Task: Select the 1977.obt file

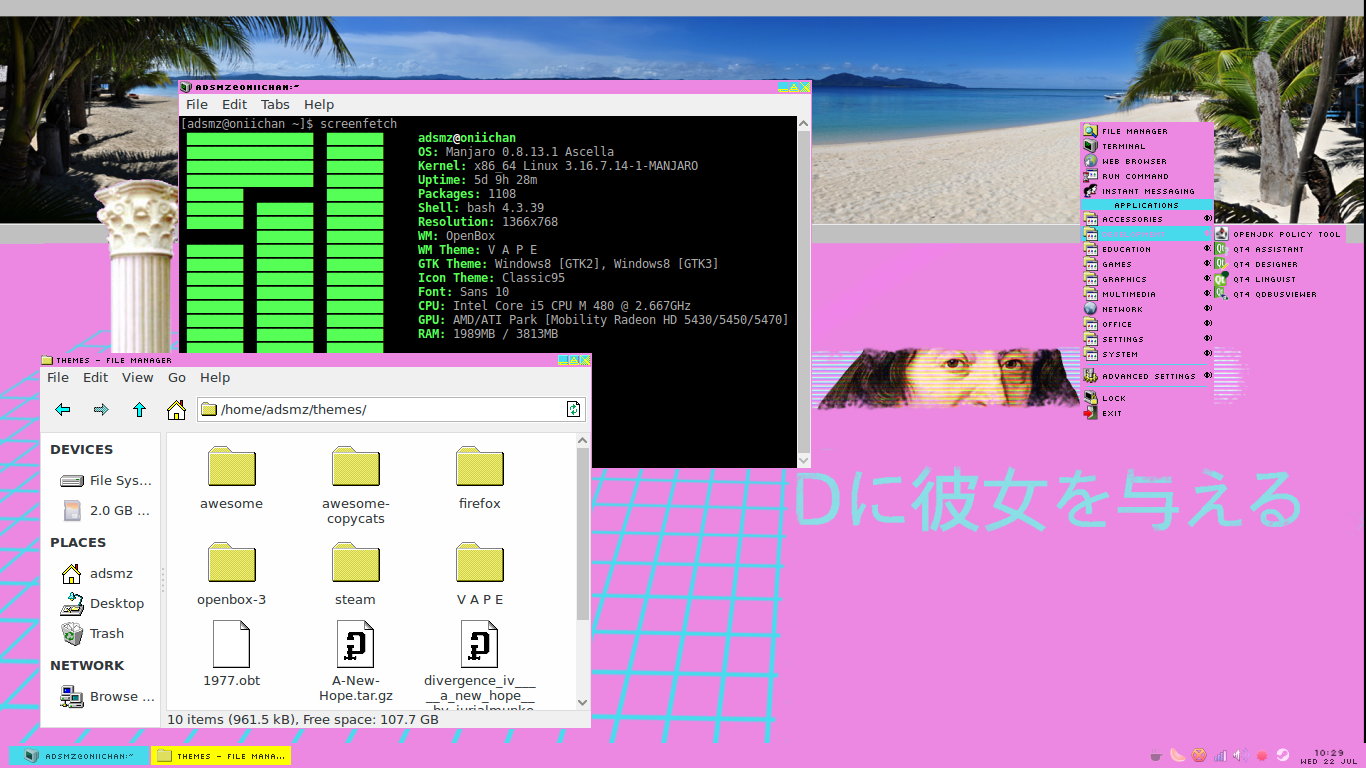Action: [231, 654]
